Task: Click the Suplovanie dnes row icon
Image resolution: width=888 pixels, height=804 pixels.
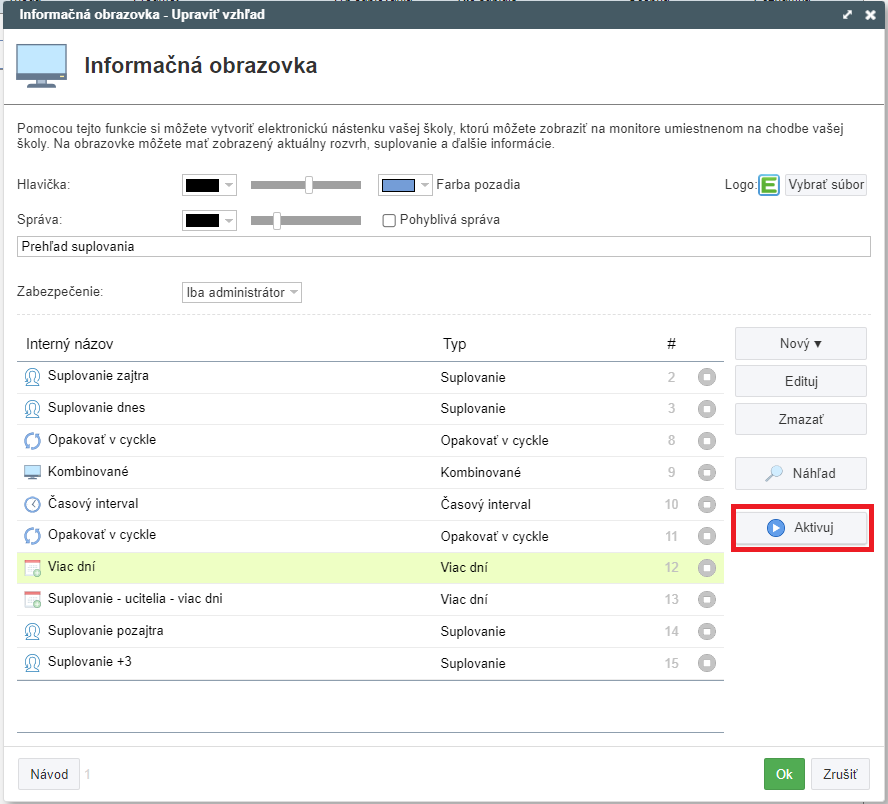Action: coord(32,408)
